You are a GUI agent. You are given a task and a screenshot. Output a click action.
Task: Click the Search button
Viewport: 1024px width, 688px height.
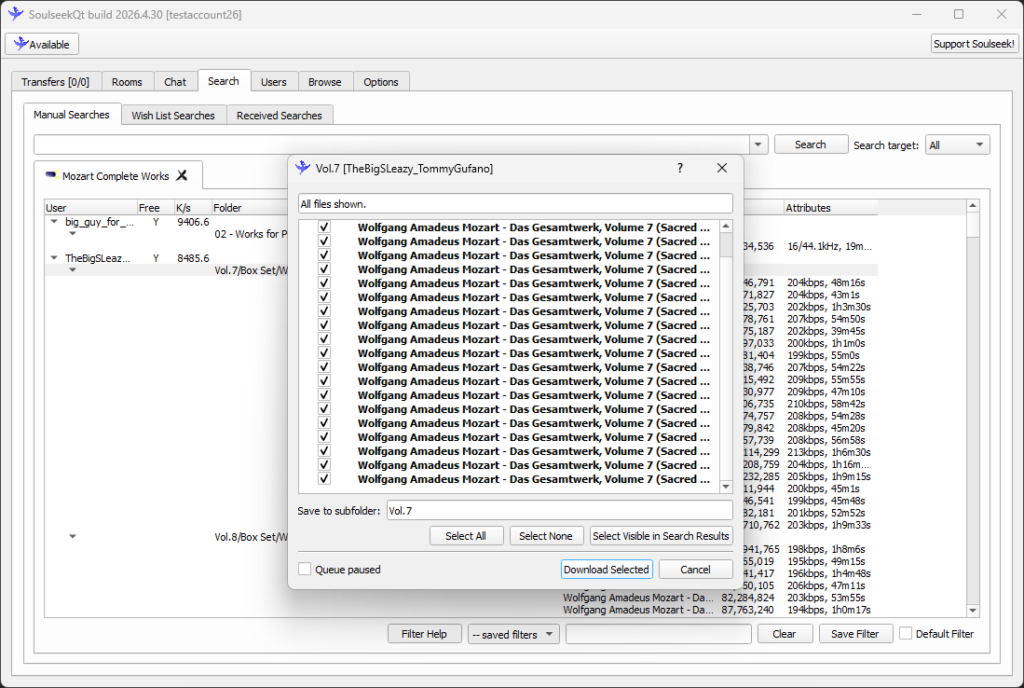click(x=810, y=144)
